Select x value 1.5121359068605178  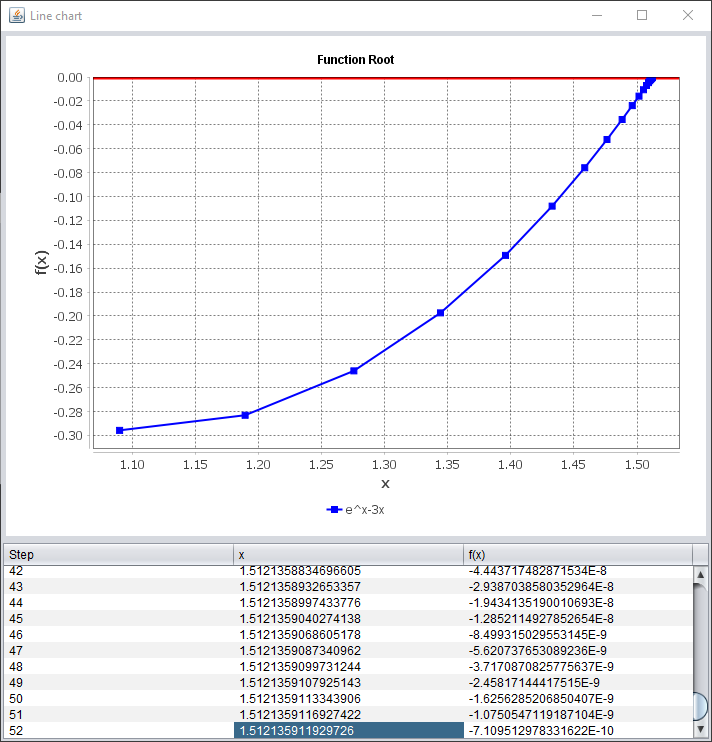[x=349, y=635]
